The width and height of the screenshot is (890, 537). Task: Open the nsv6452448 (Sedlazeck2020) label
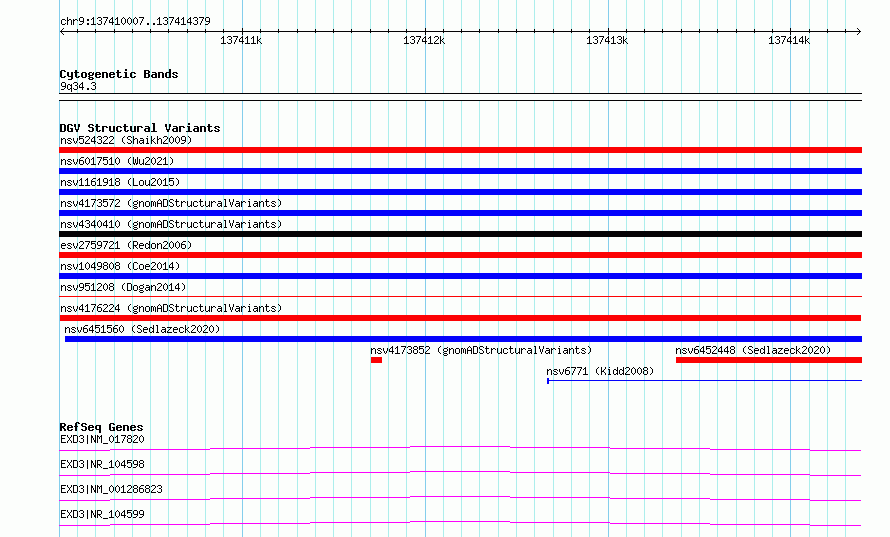pyautogui.click(x=753, y=350)
